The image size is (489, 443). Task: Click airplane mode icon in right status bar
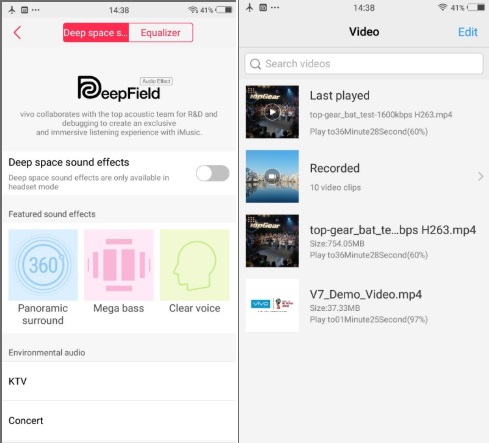[250, 7]
